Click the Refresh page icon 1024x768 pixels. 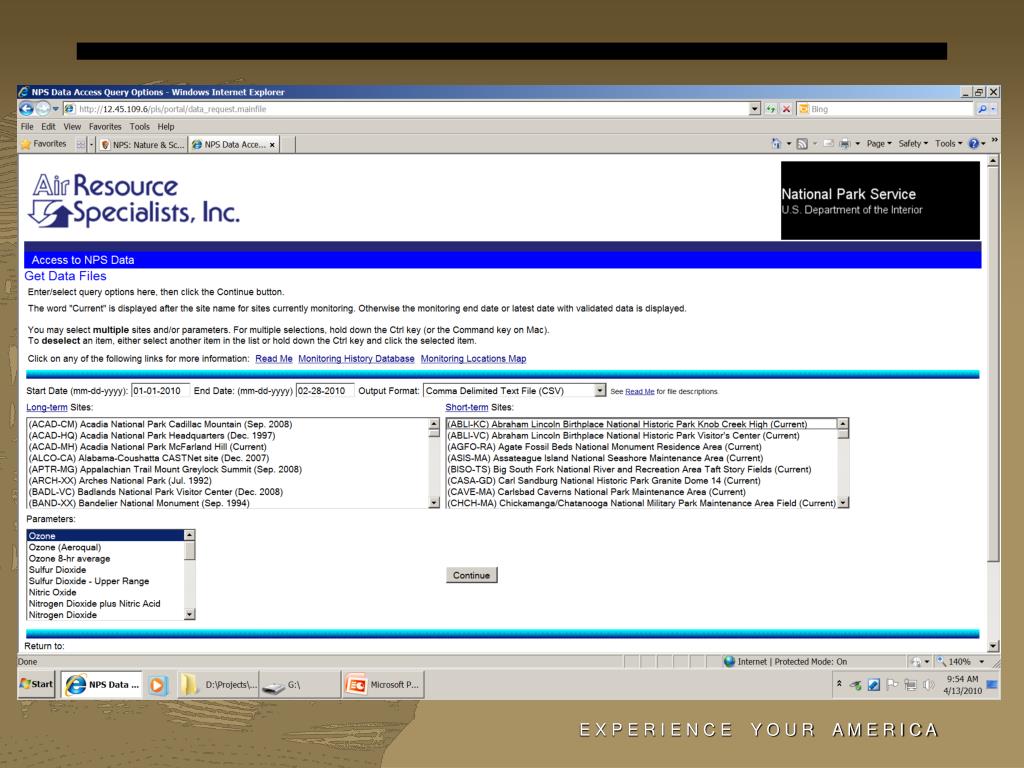[x=771, y=109]
